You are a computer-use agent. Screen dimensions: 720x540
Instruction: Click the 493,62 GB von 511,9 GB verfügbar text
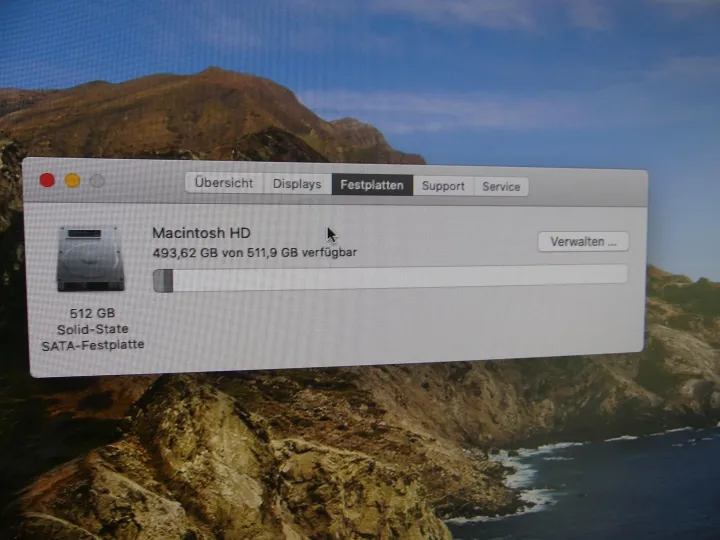click(x=254, y=253)
